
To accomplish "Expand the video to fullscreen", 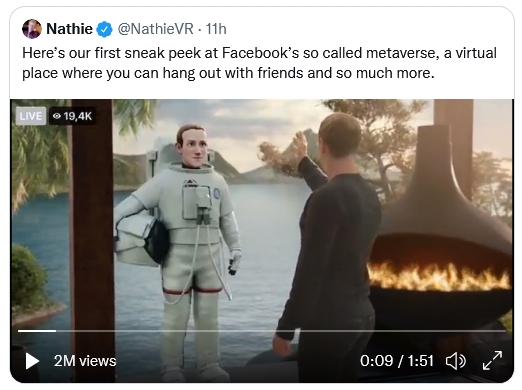I will [492, 360].
